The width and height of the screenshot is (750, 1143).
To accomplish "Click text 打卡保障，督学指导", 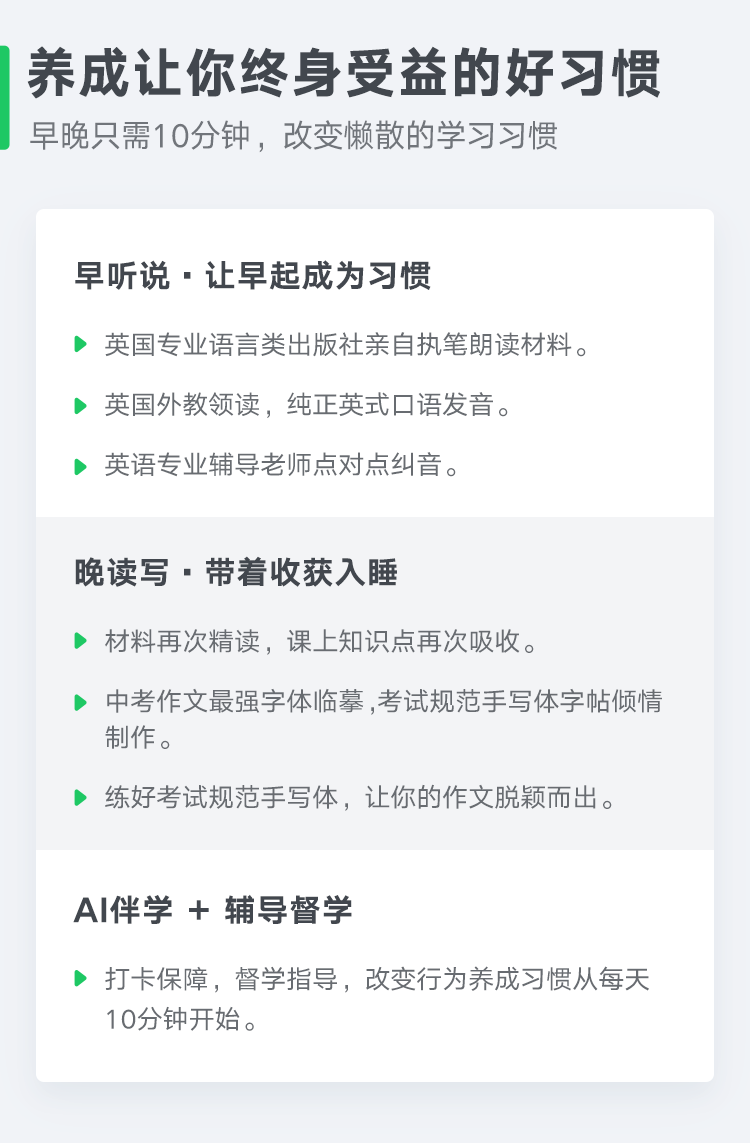I will tap(222, 978).
